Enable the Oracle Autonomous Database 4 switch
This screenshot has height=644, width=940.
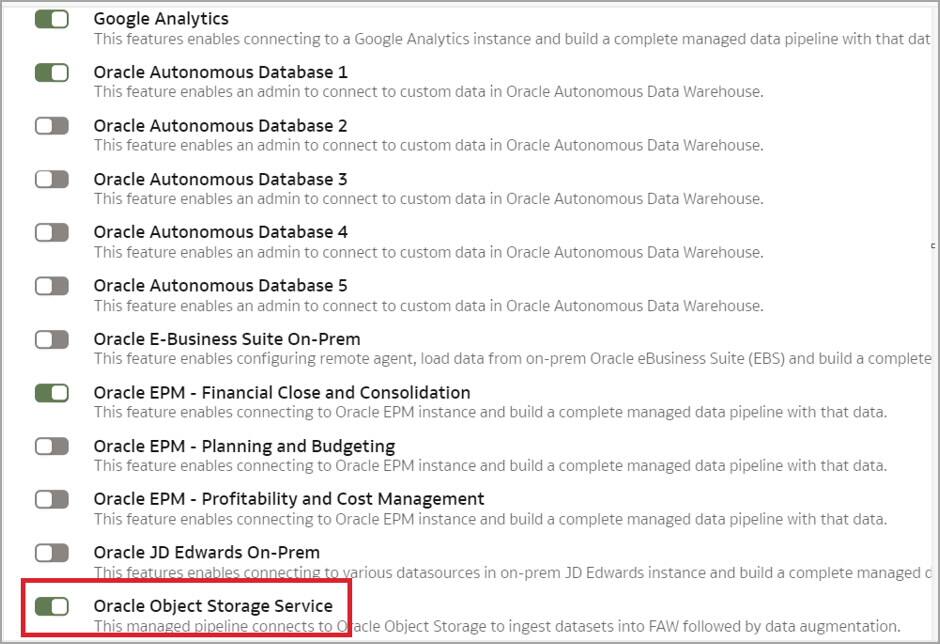pos(52,232)
